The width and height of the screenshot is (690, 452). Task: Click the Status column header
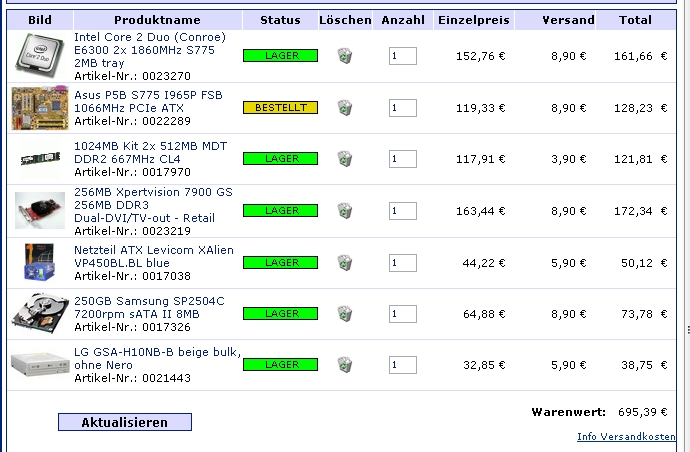(x=280, y=20)
